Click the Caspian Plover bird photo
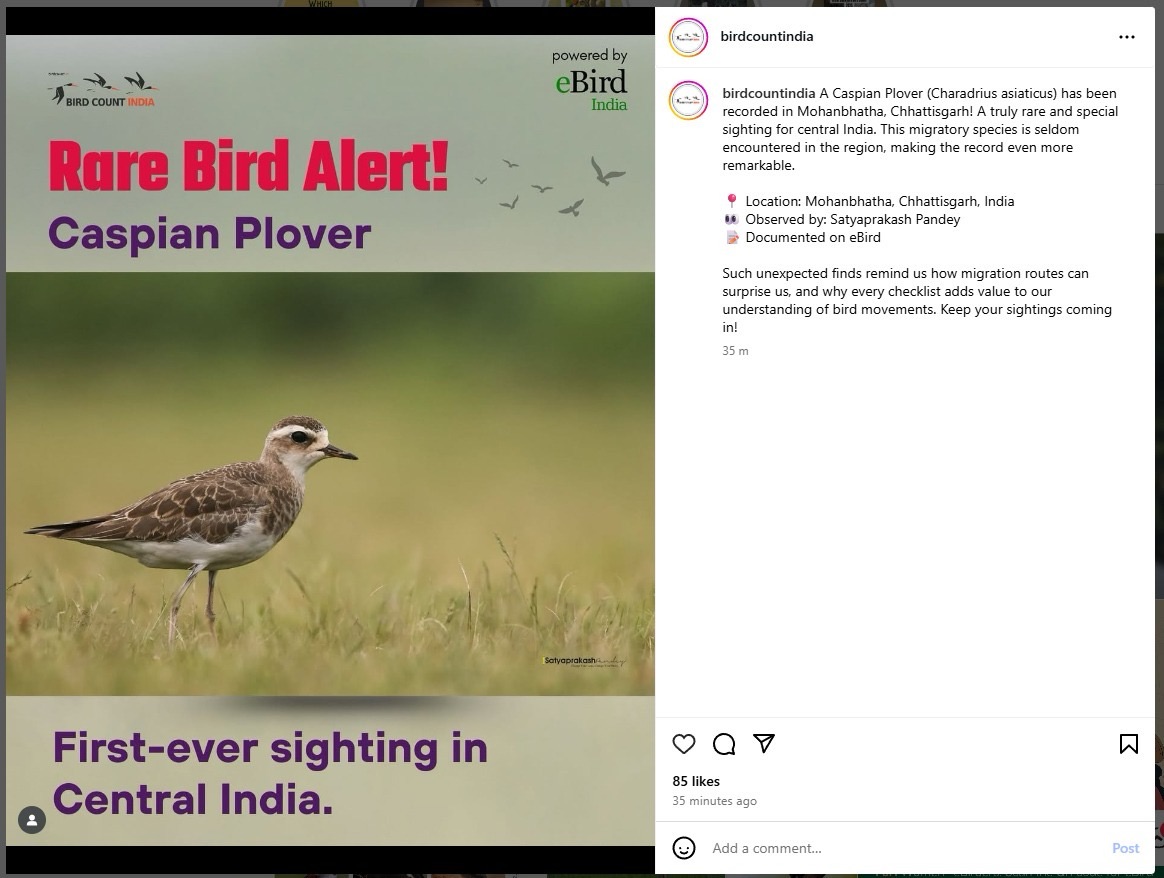This screenshot has width=1164, height=878. pyautogui.click(x=330, y=484)
